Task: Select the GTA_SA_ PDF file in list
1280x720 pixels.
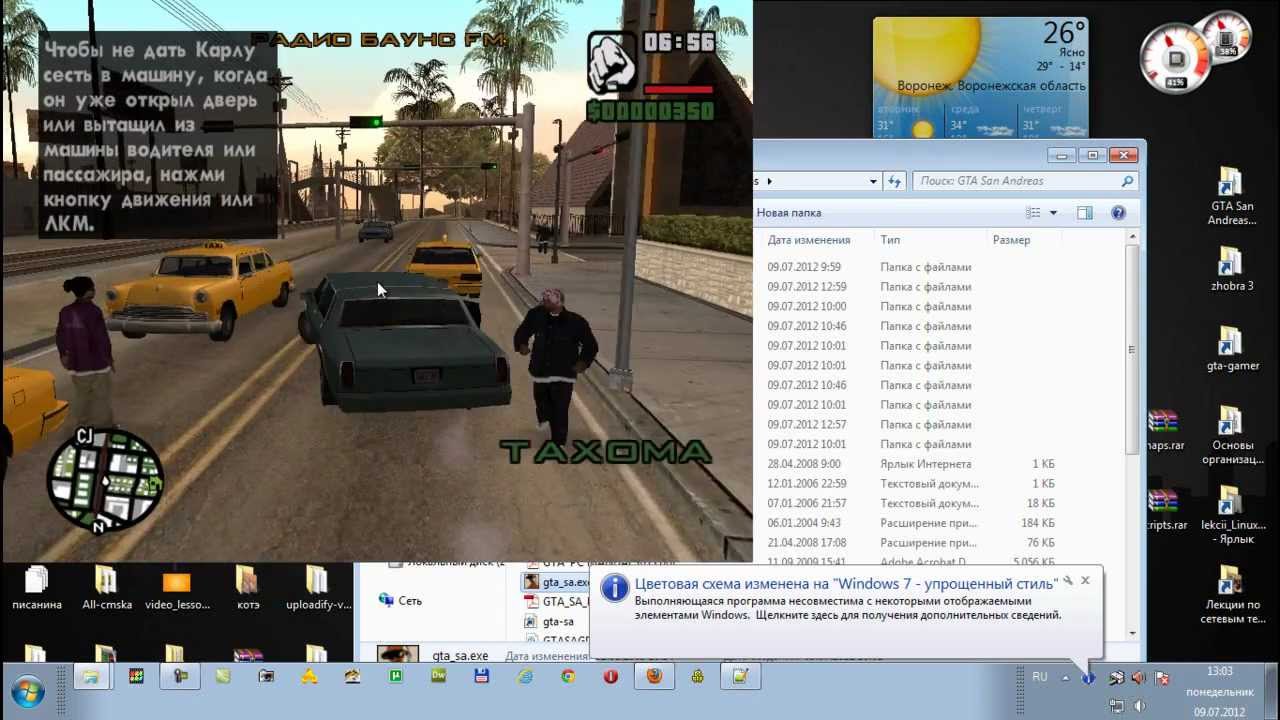Action: point(556,602)
